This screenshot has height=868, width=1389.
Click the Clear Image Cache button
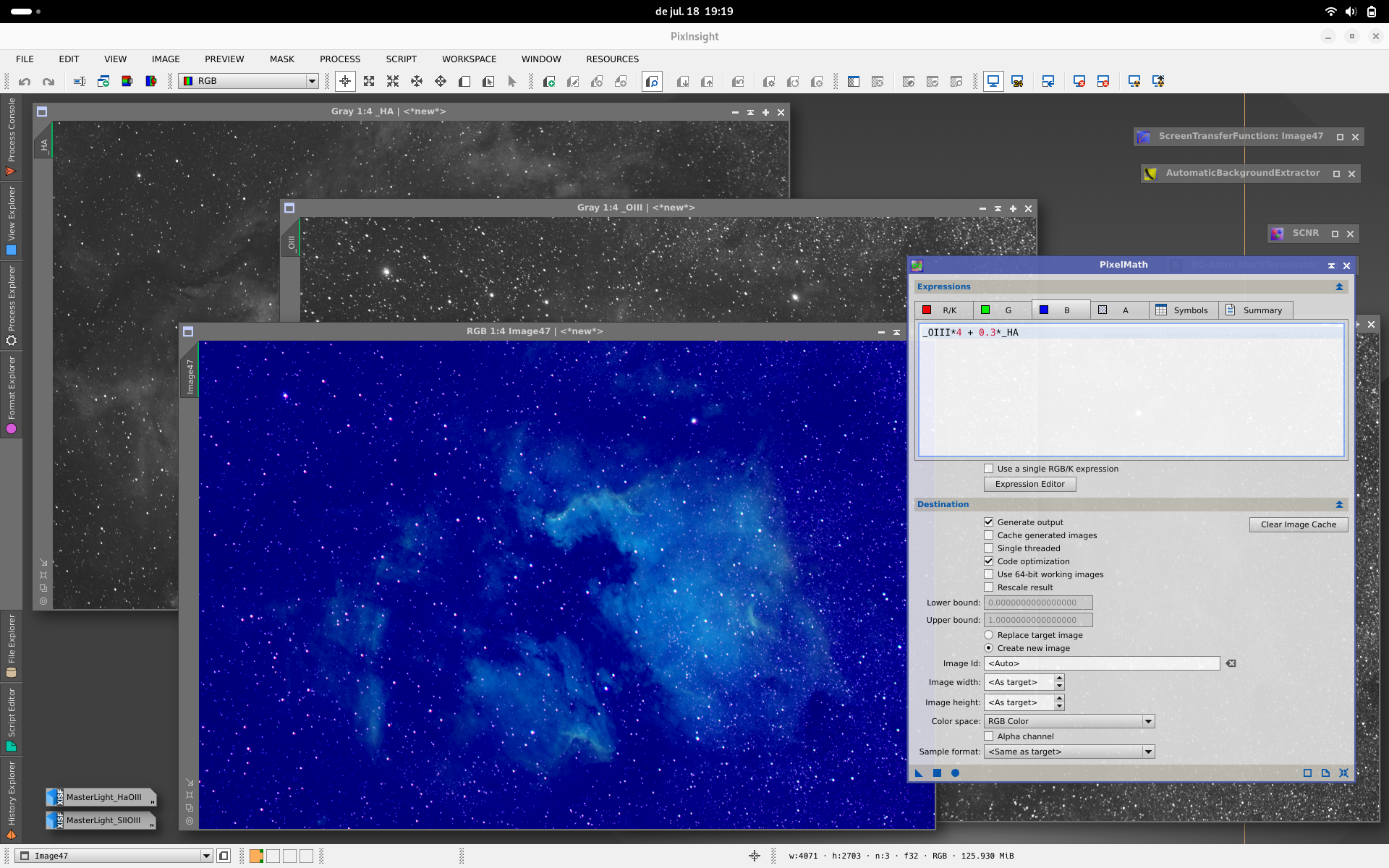click(1298, 524)
